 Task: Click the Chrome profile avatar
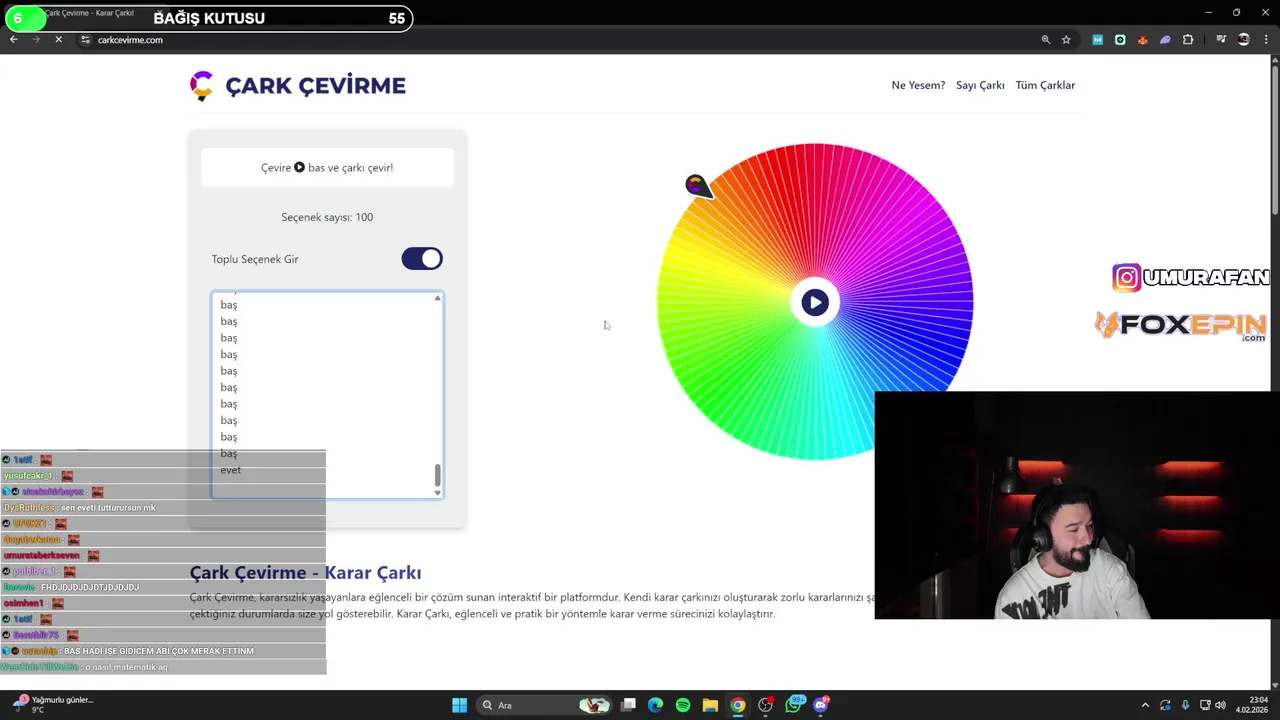click(x=1244, y=40)
